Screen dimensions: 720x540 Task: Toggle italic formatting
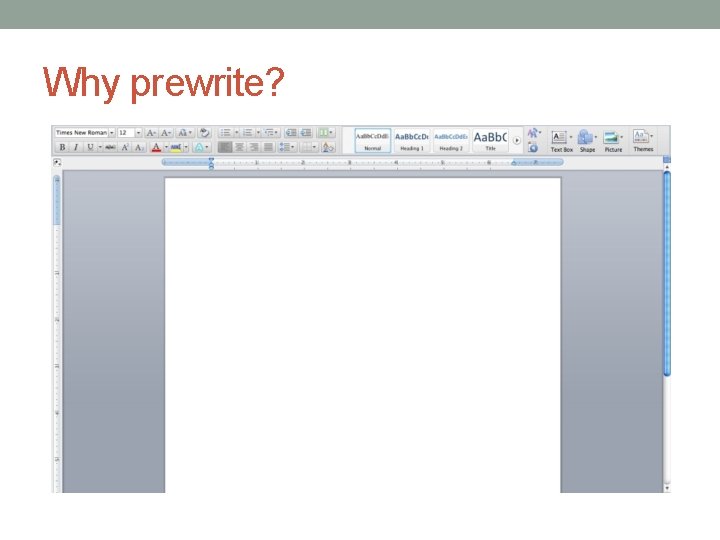[76, 147]
